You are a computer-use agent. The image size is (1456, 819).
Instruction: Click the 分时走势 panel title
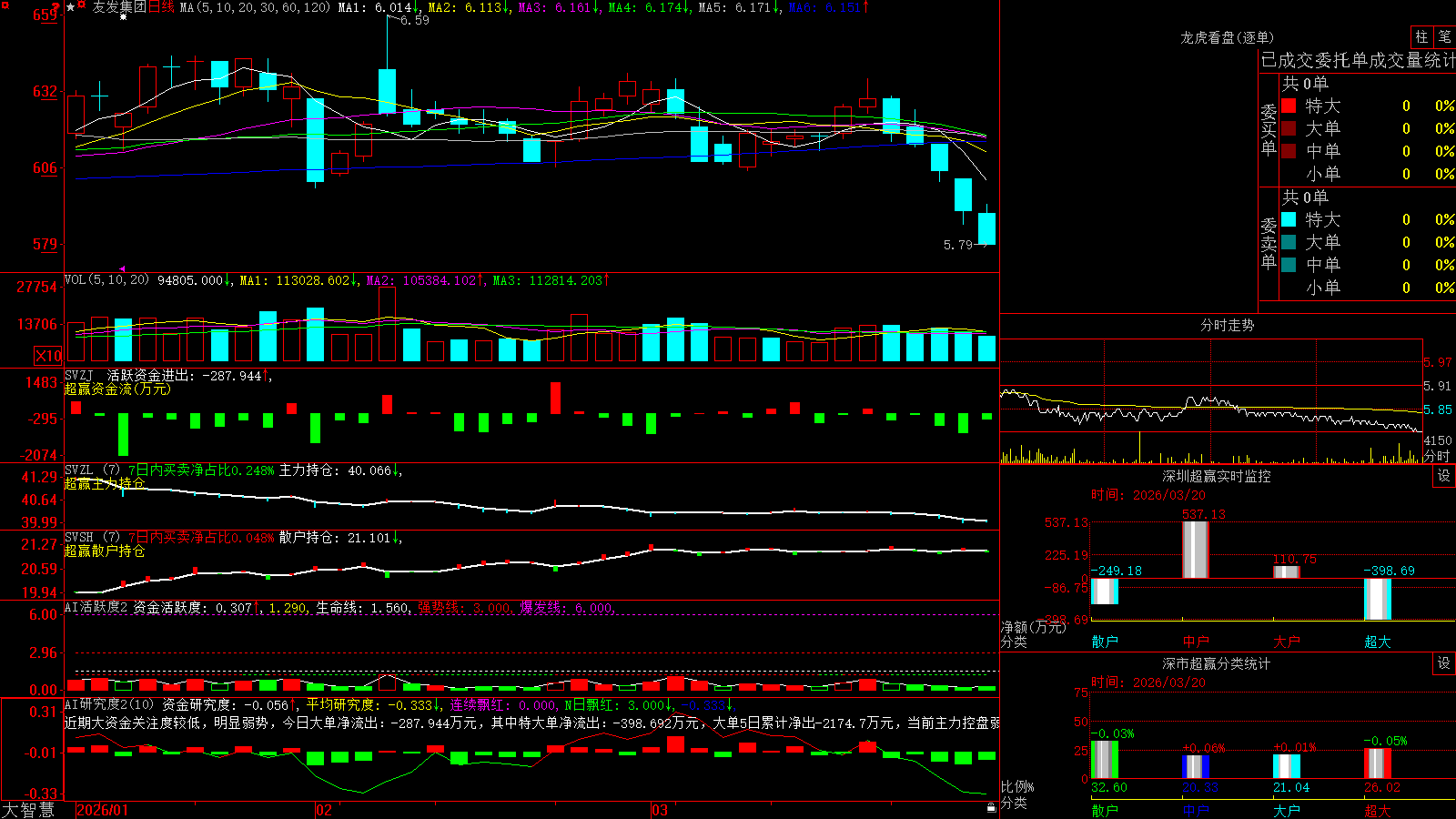click(x=1227, y=325)
